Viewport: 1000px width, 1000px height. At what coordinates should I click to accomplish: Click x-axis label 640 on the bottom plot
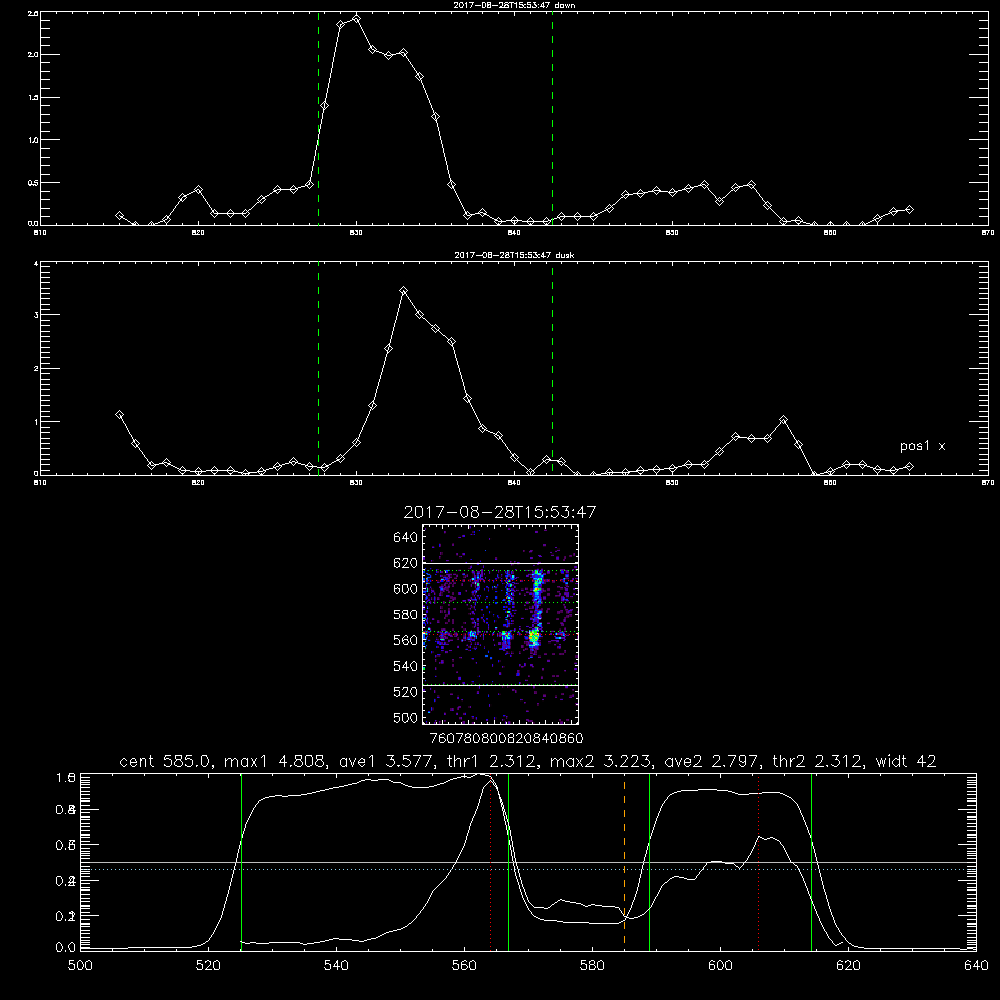coord(976,966)
